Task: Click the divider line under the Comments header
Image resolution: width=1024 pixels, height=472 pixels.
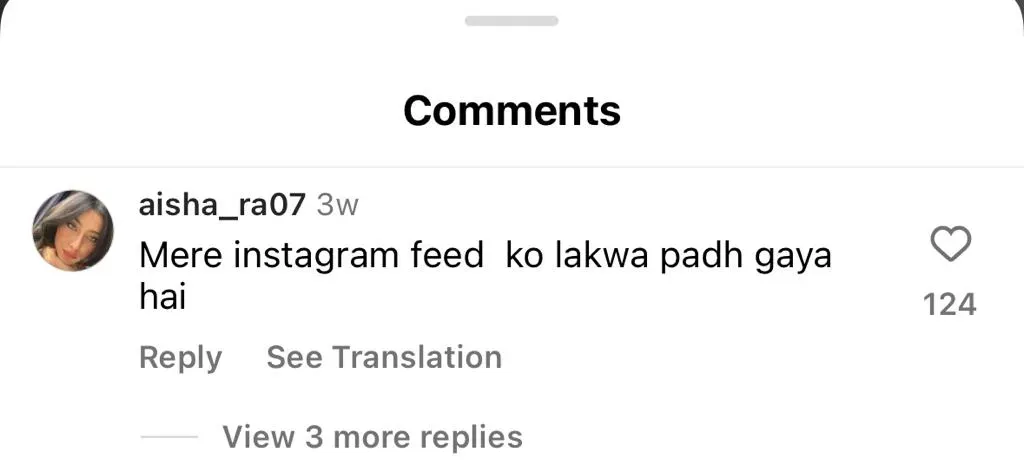Action: (x=512, y=167)
